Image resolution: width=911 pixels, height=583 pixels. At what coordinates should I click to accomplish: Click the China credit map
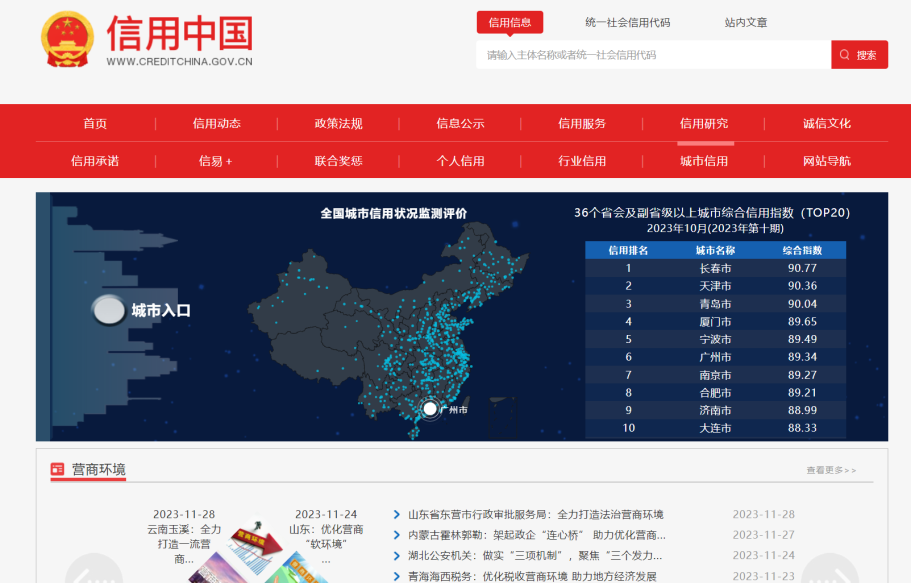pyautogui.click(x=389, y=331)
